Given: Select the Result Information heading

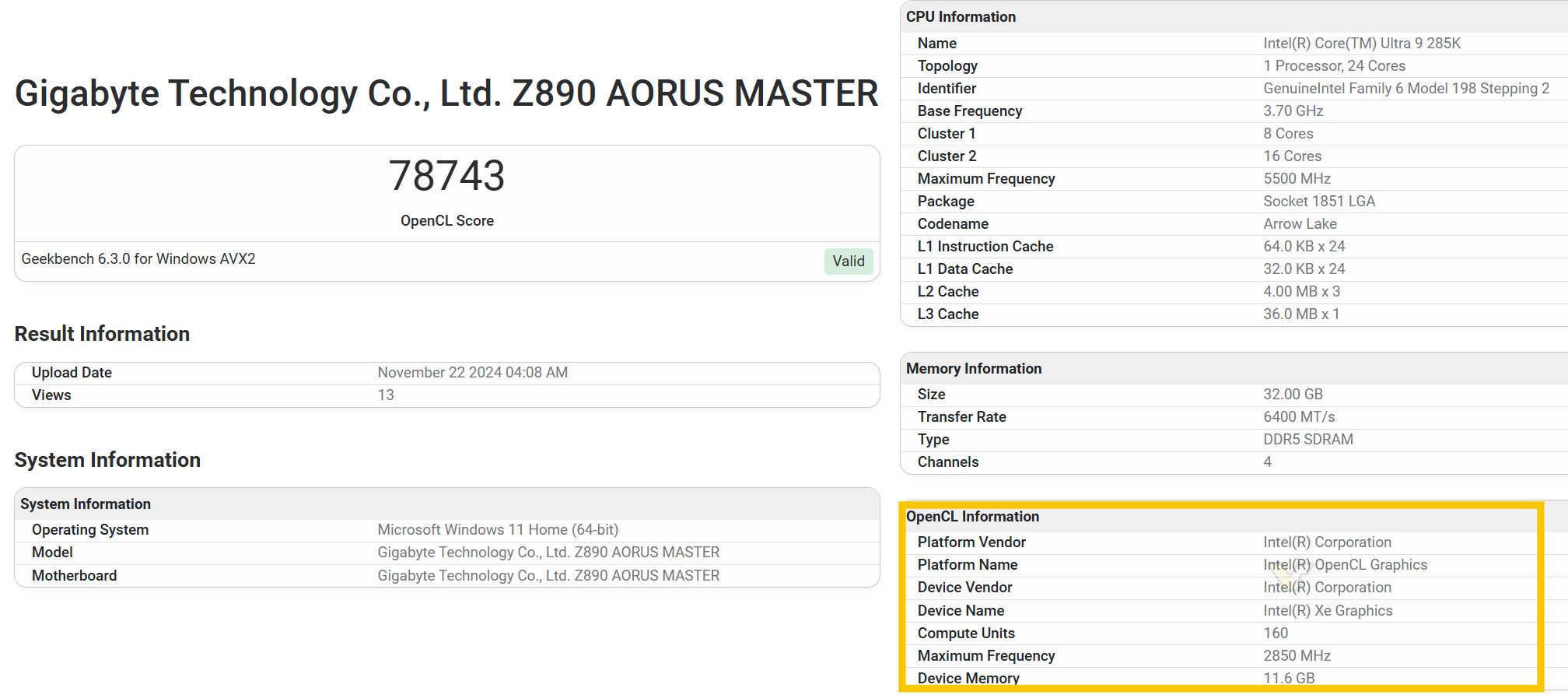Looking at the screenshot, I should point(102,334).
